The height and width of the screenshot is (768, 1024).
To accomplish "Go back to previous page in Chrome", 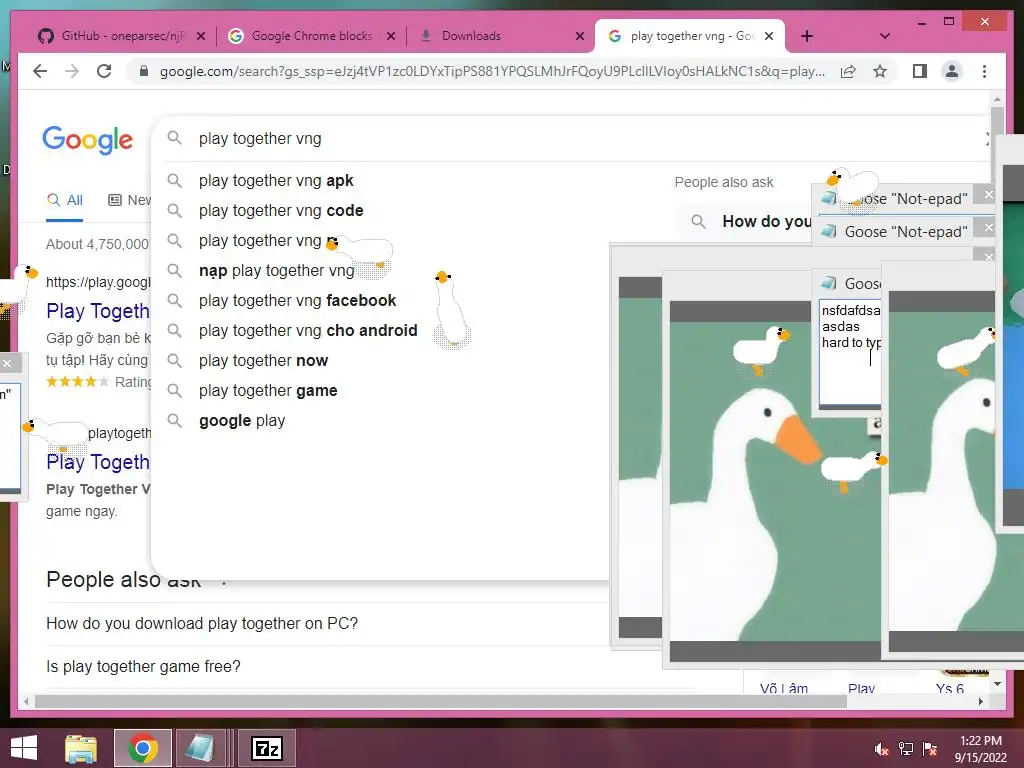I will 40,71.
